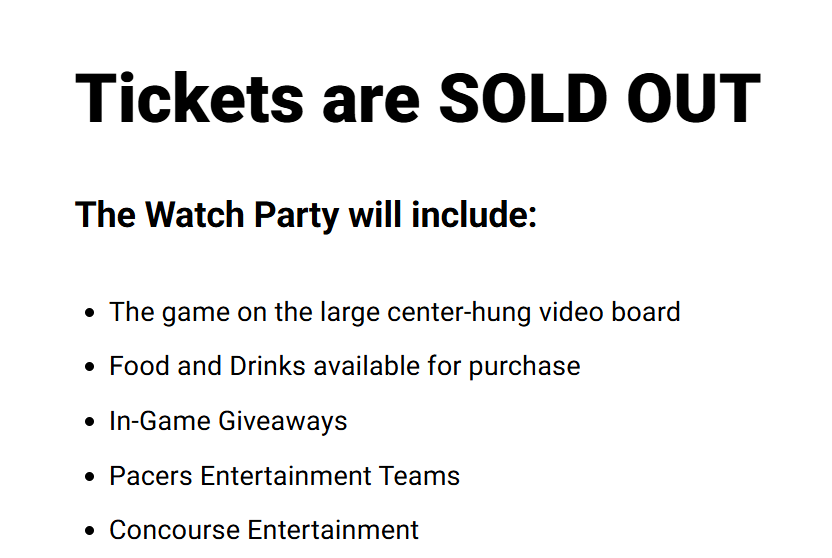Click "The Watch Party will include:" subheading
This screenshot has width=832, height=558.
pos(306,215)
